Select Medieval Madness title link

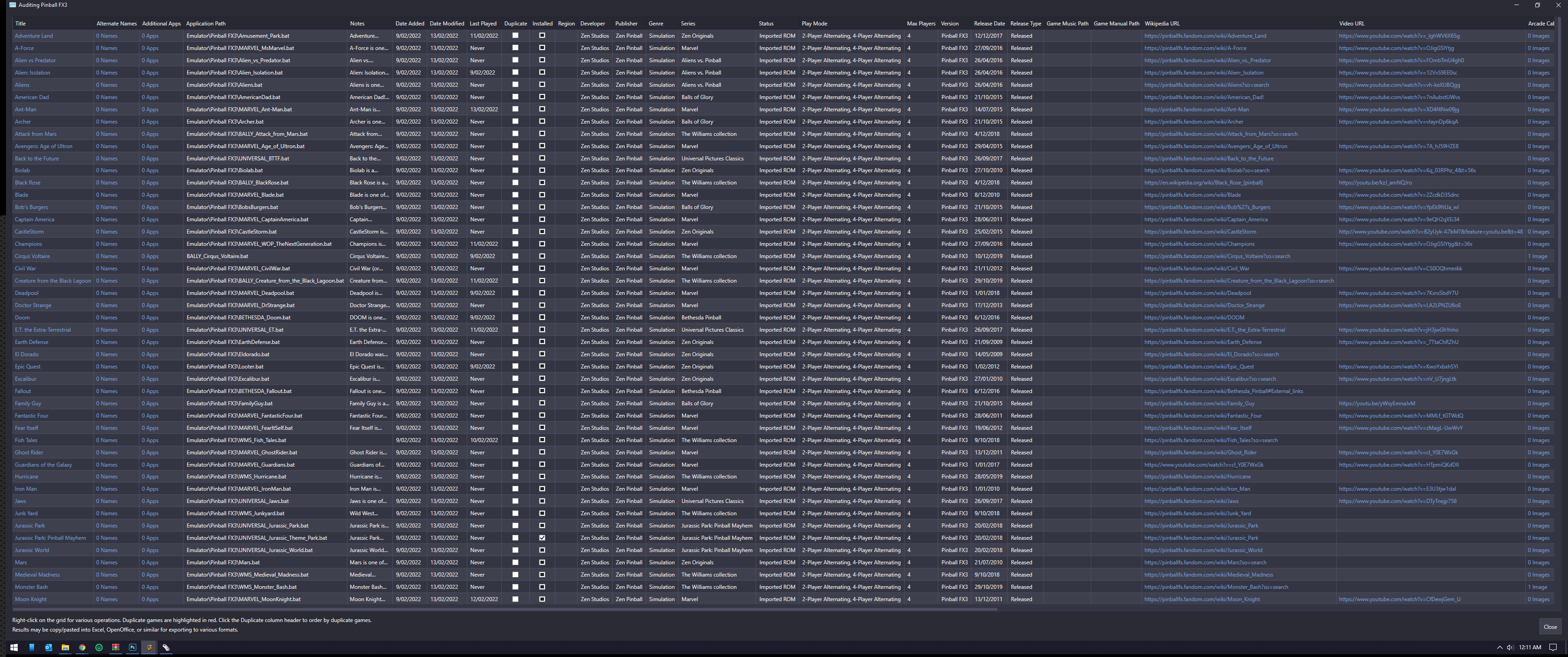coord(37,575)
